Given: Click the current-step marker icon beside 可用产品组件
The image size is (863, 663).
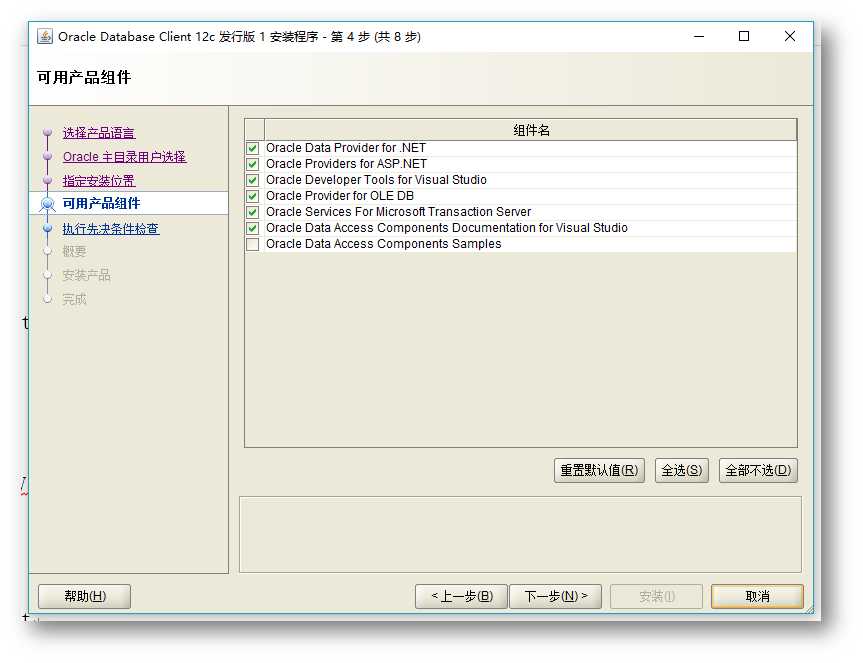Looking at the screenshot, I should 47,204.
